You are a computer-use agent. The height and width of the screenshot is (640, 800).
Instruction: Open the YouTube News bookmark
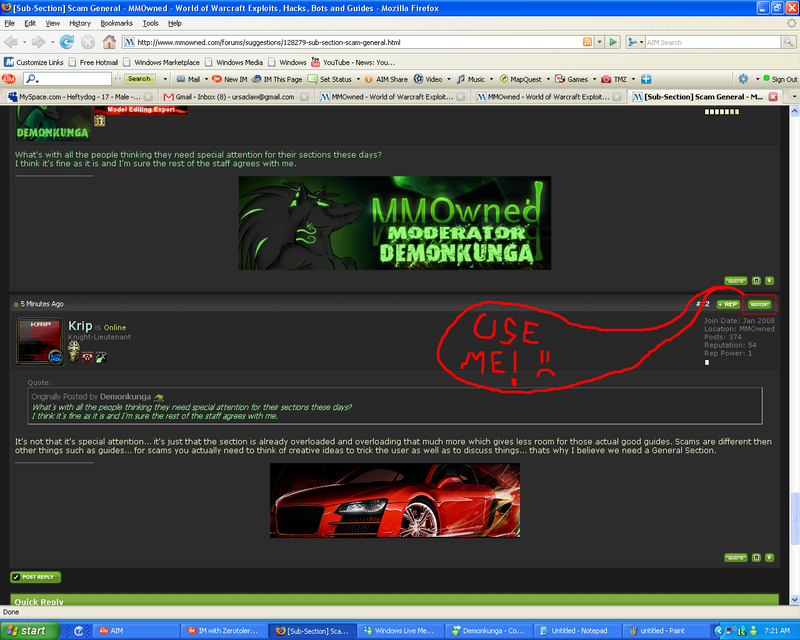pyautogui.click(x=353, y=62)
